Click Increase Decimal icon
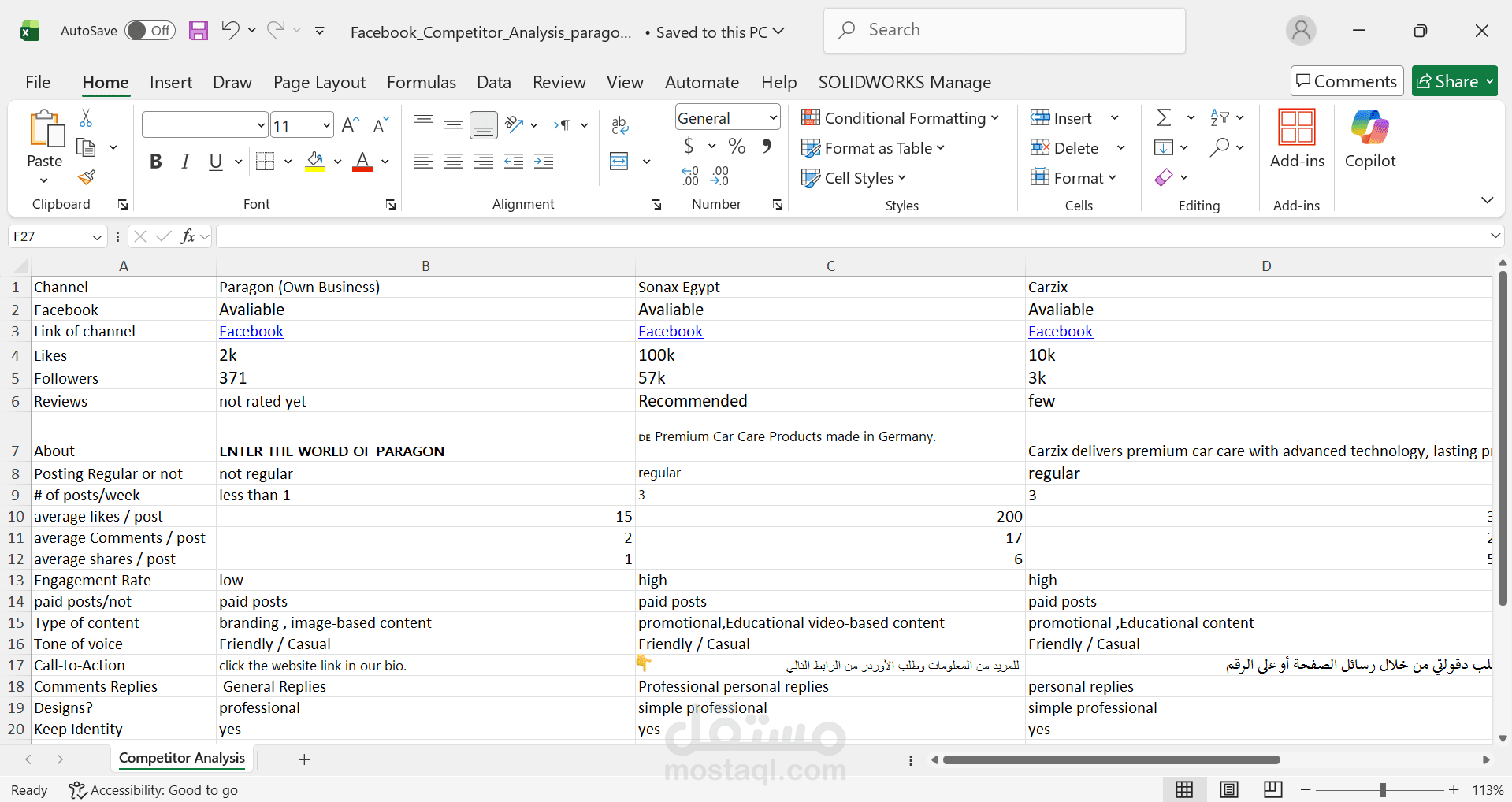This screenshot has width=1512, height=802. [x=691, y=176]
